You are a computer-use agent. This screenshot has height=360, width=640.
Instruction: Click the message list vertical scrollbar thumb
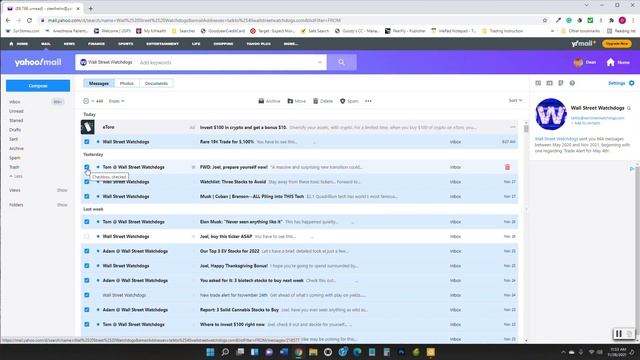click(526, 129)
